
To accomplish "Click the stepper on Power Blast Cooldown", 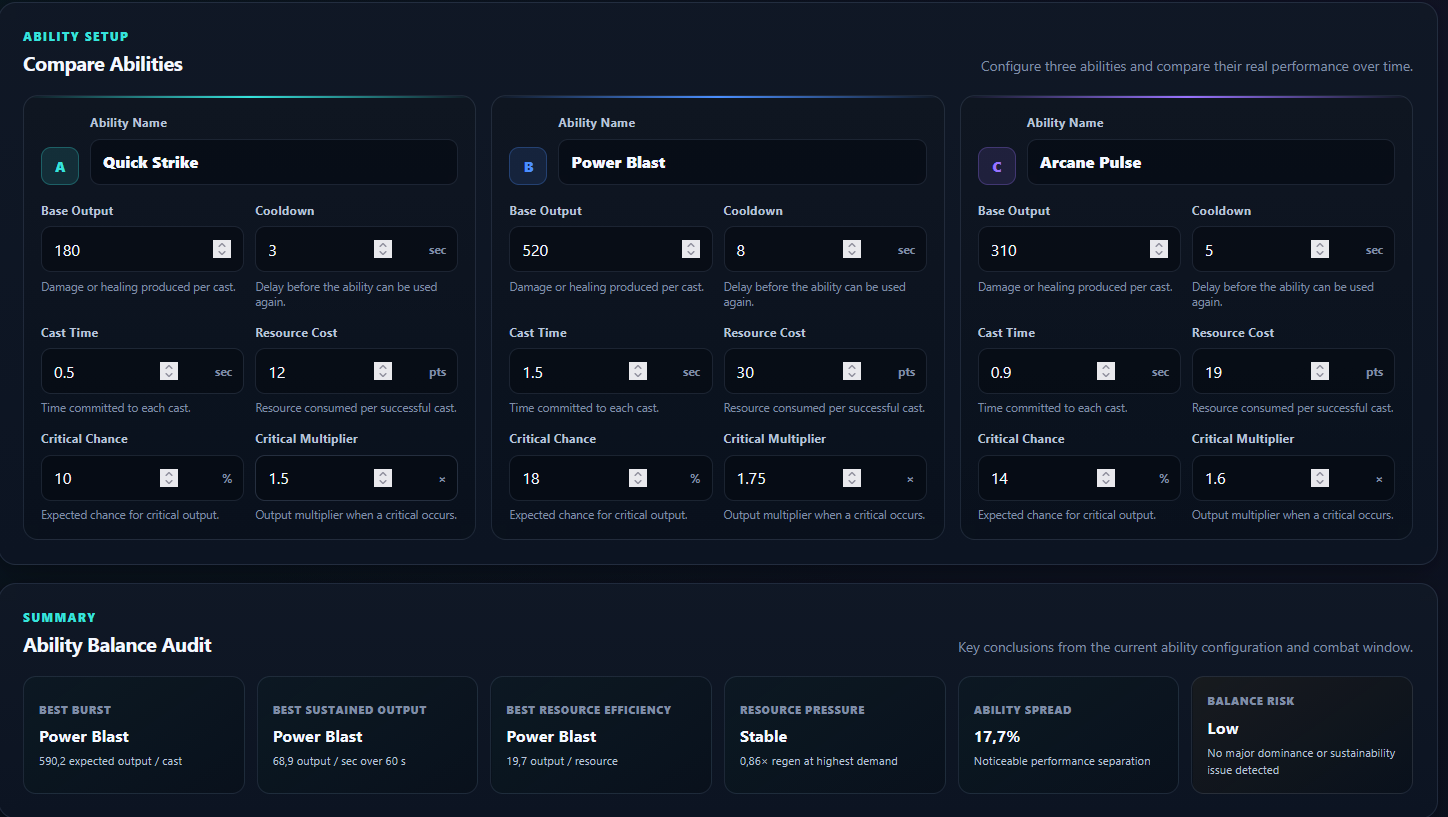I will click(851, 249).
